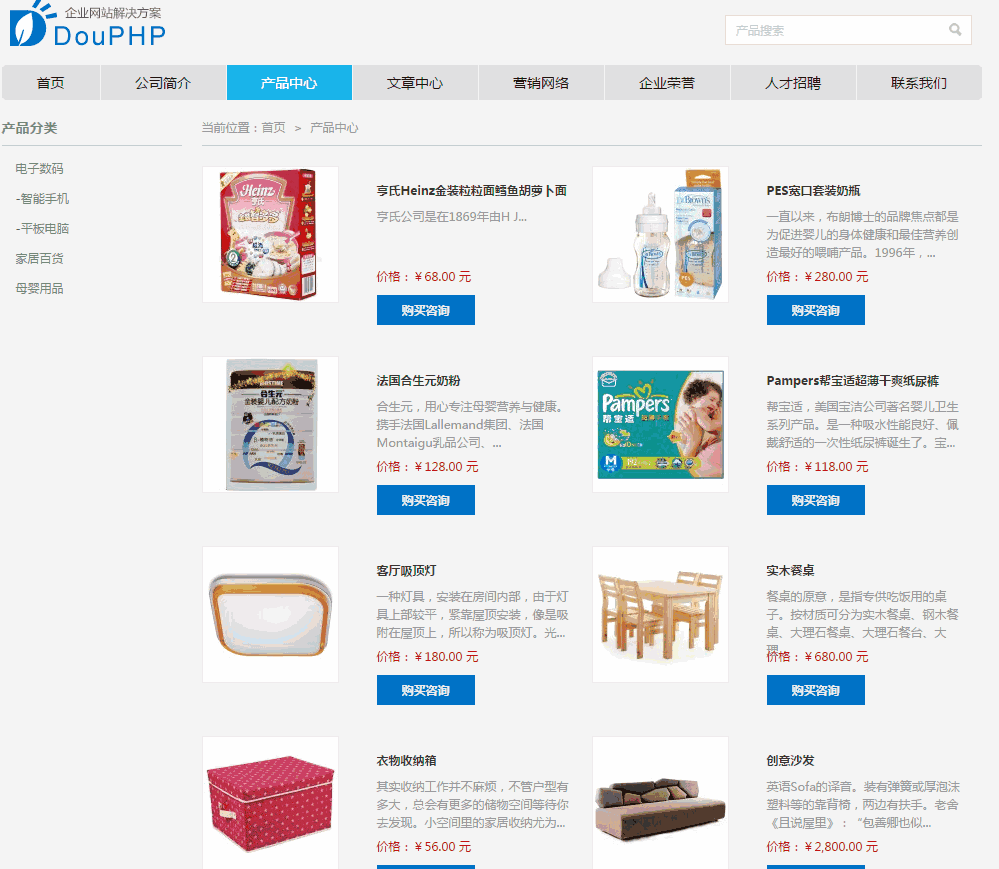Choose the 母婴用品 category
Viewport: 999px width, 869px height.
40,289
